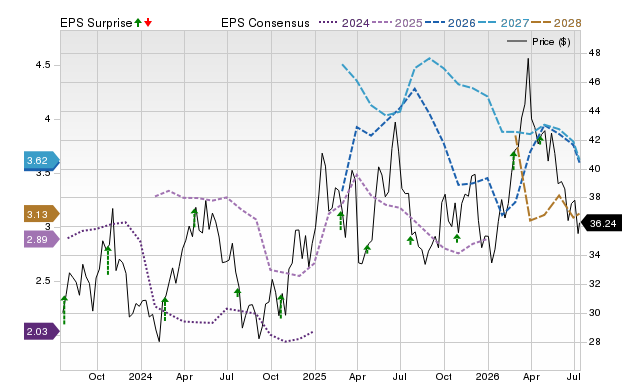Click the 2024 label on the time axis
Viewport: 640px width, 382px height.
(140, 376)
